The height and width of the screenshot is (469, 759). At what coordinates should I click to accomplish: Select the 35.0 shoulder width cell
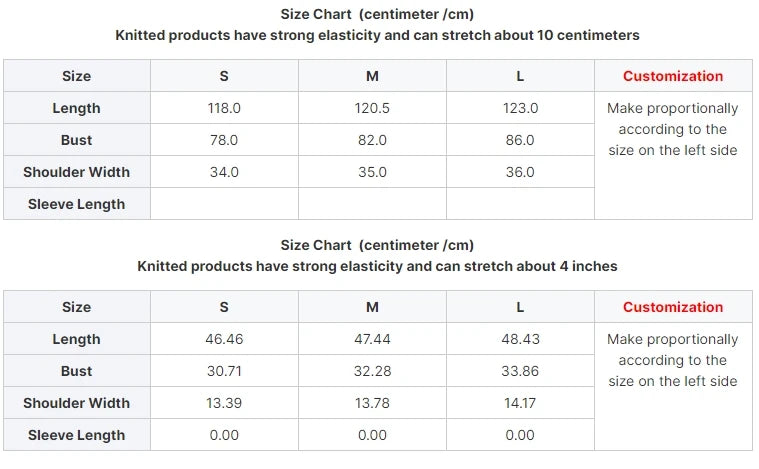[x=372, y=172]
